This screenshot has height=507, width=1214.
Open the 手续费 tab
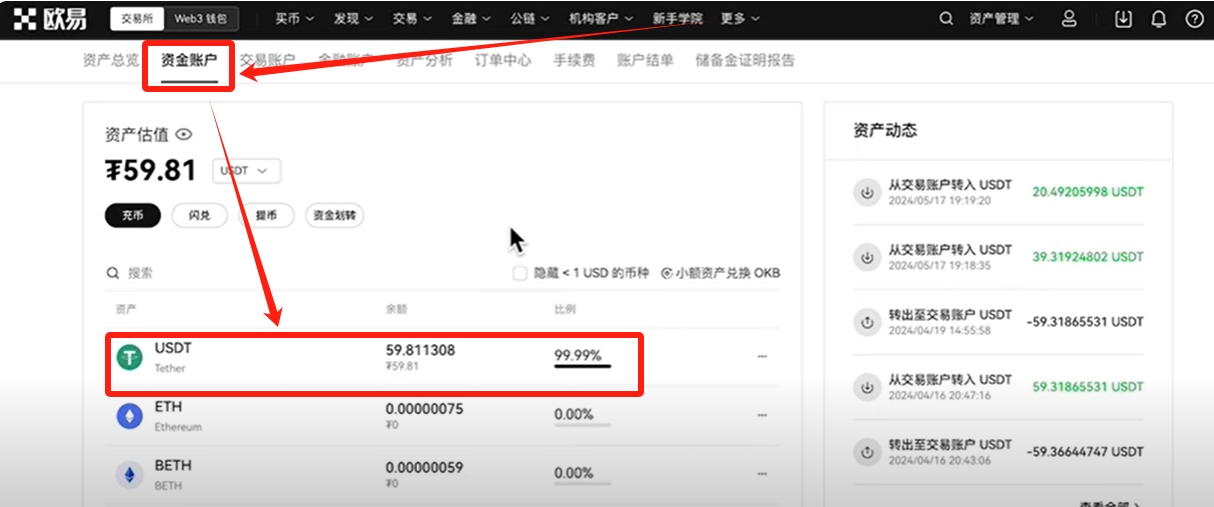(574, 60)
